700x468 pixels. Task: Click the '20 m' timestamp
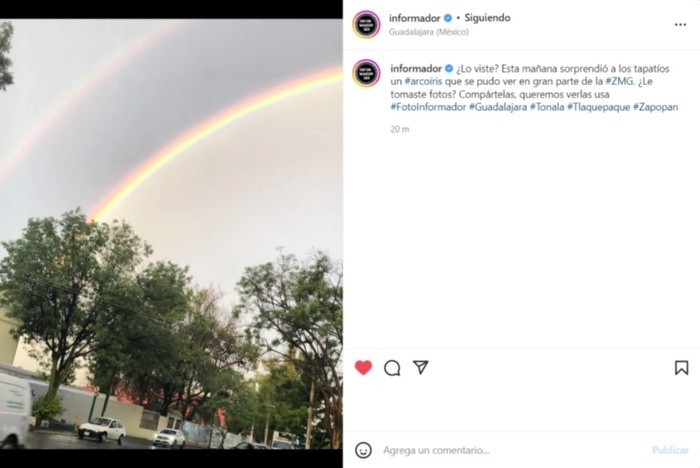[x=400, y=129]
